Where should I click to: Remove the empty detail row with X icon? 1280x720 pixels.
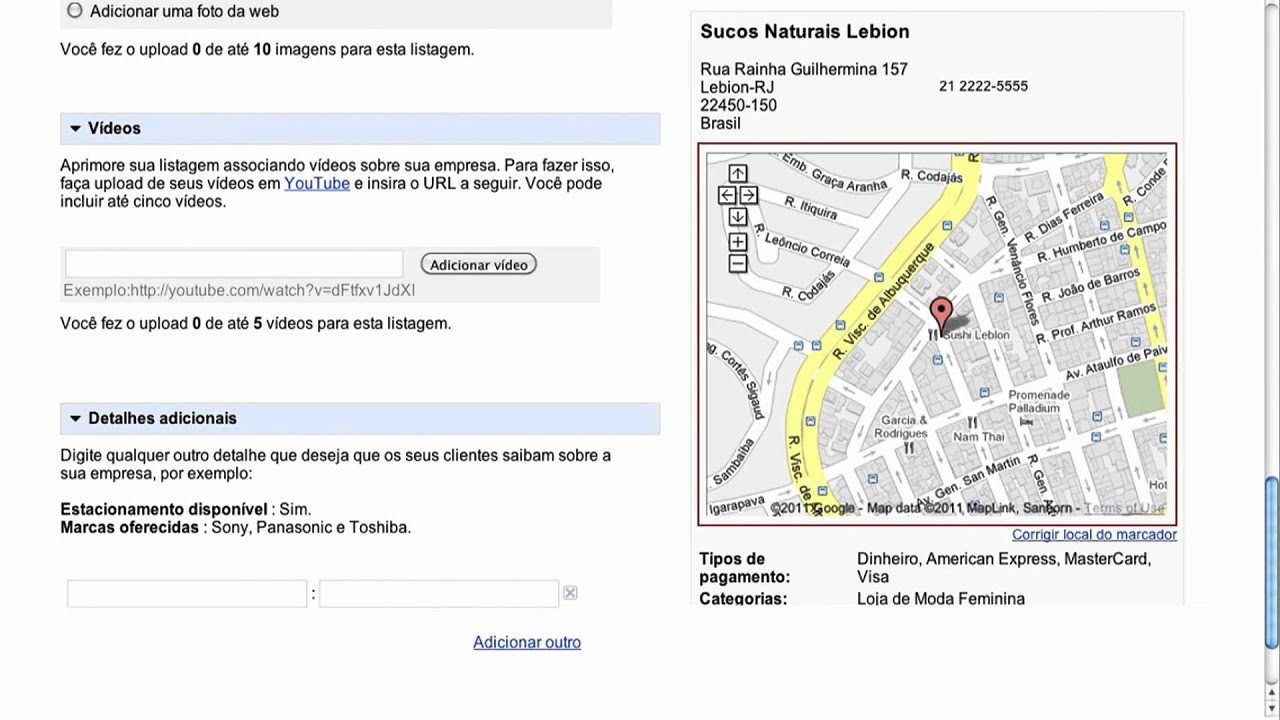(x=570, y=593)
